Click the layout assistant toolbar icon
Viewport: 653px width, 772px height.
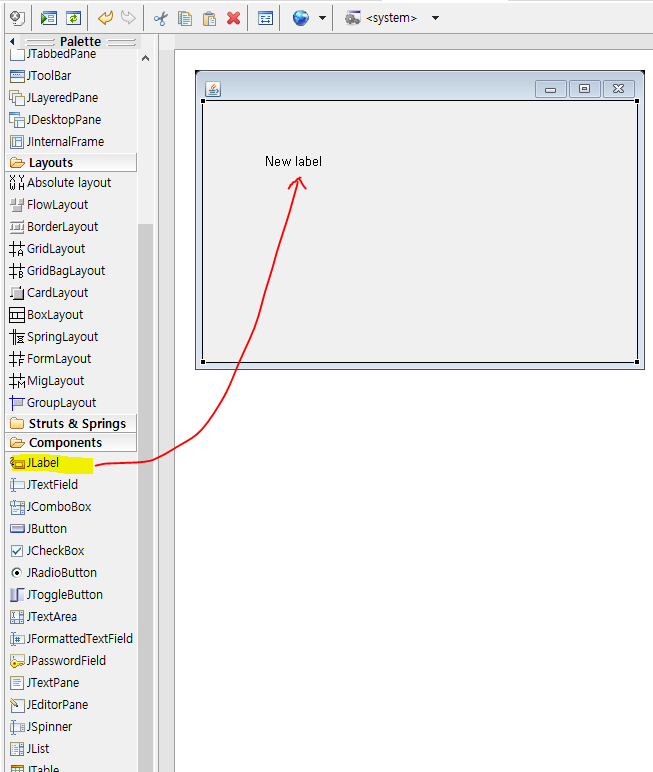point(265,19)
